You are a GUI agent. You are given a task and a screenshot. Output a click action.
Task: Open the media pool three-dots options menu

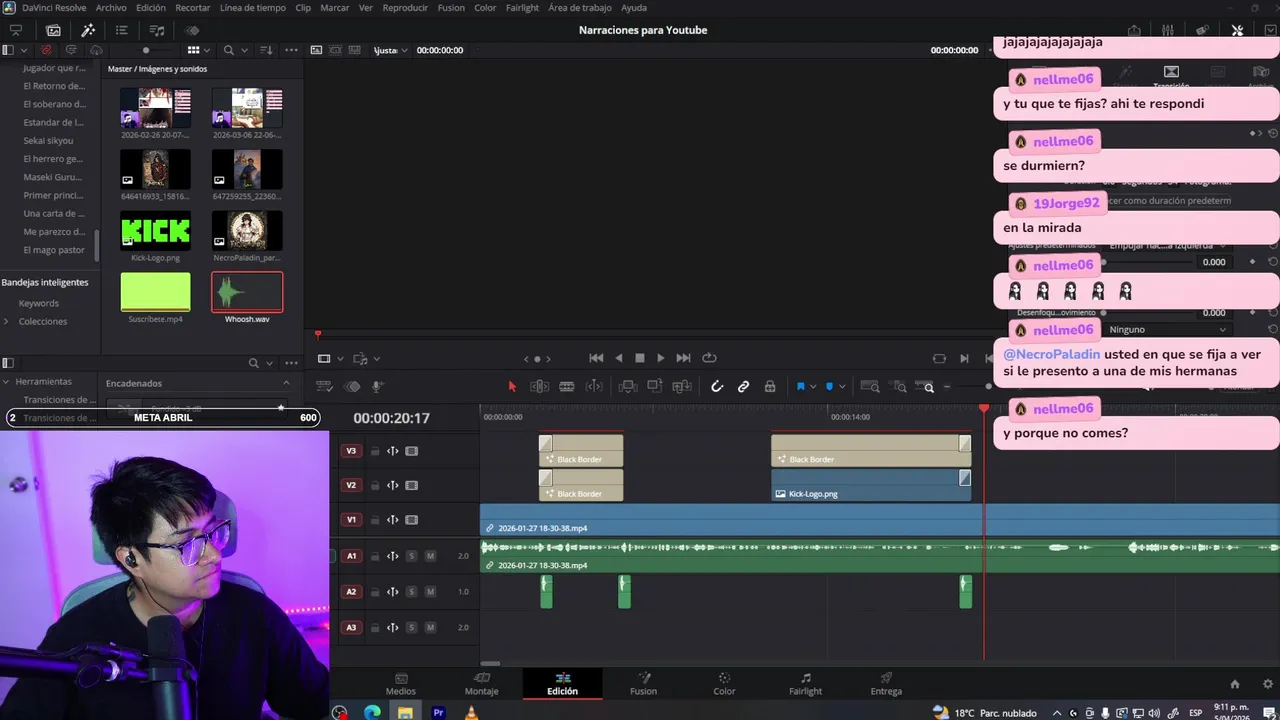click(291, 50)
